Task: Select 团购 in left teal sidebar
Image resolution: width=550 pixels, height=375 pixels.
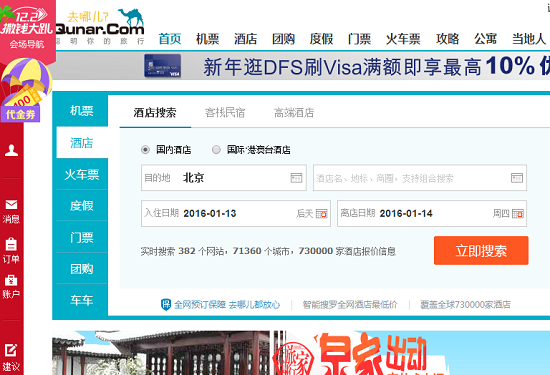Action: [82, 269]
